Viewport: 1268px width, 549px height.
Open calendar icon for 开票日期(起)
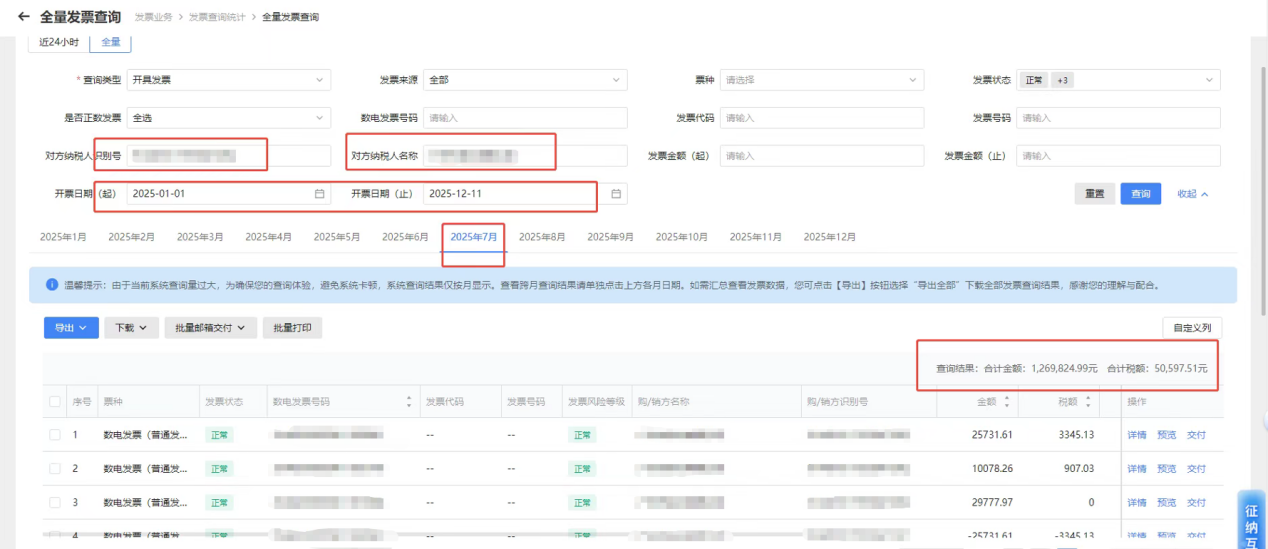click(319, 194)
